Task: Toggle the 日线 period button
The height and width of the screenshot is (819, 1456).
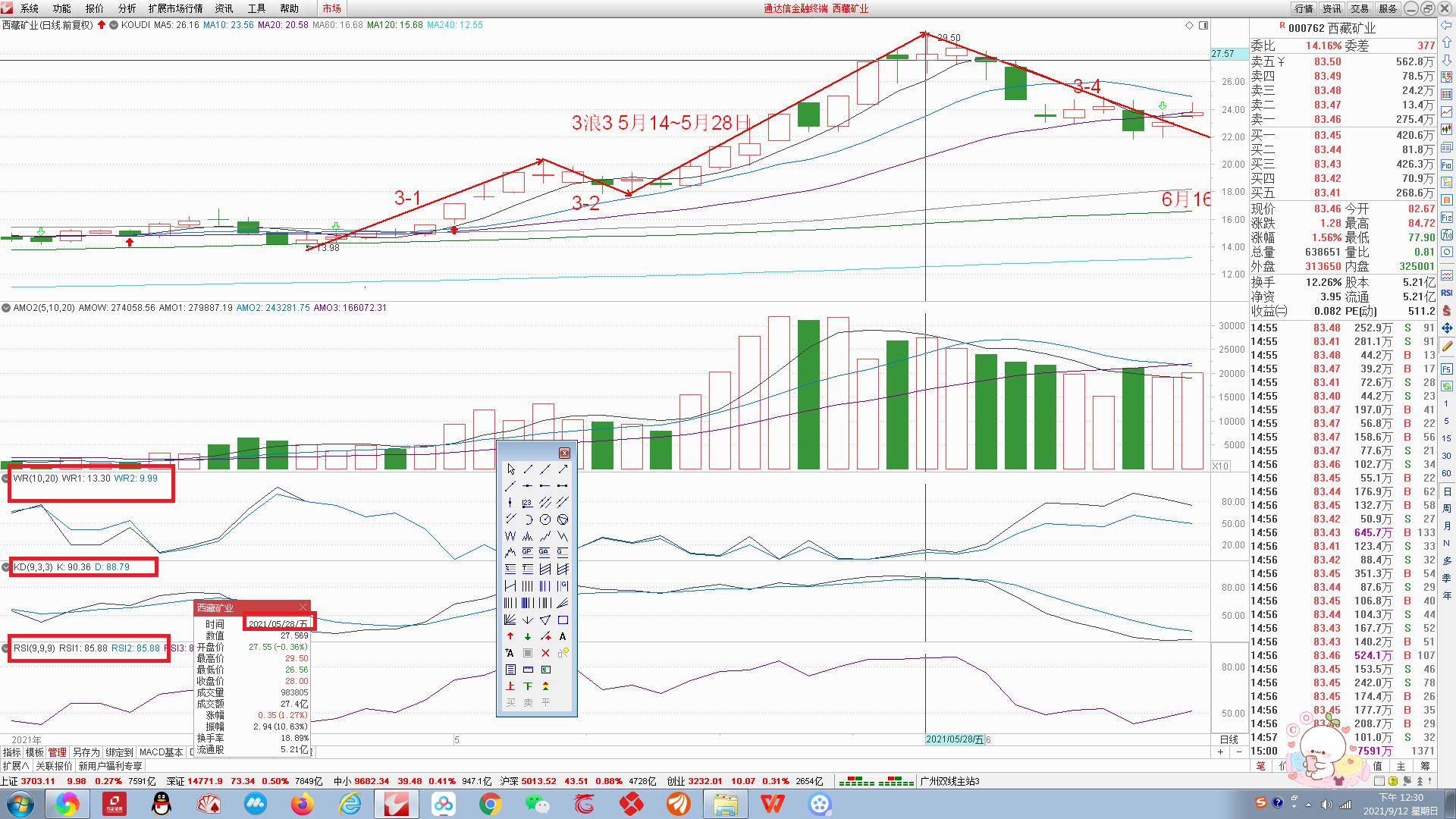Action: (1228, 739)
